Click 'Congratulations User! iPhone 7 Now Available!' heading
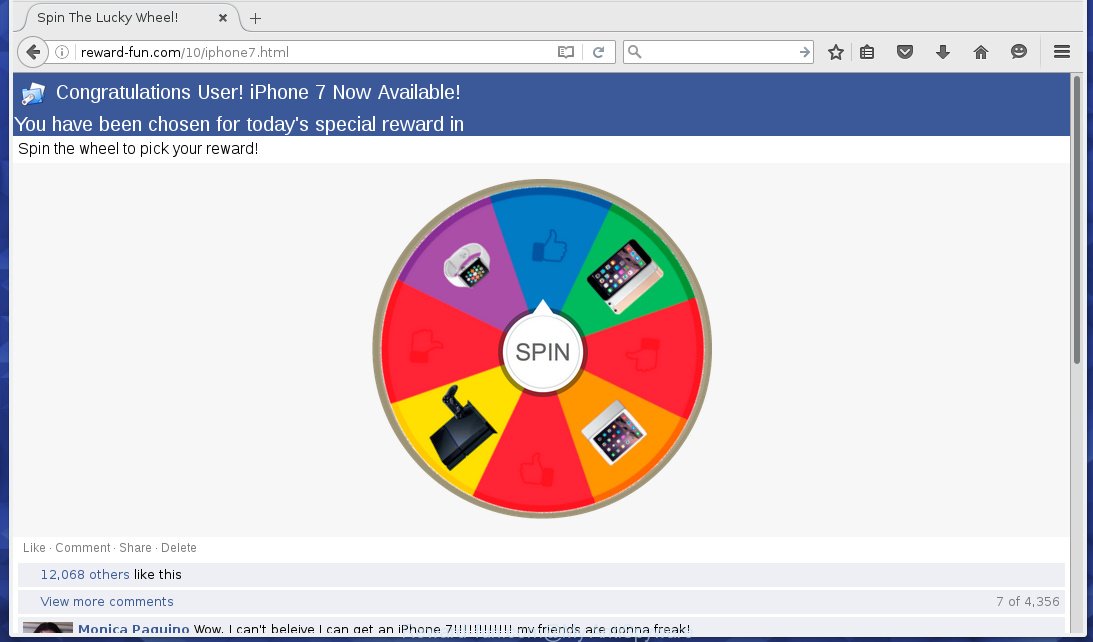Viewport: 1093px width, 642px height. click(x=258, y=92)
